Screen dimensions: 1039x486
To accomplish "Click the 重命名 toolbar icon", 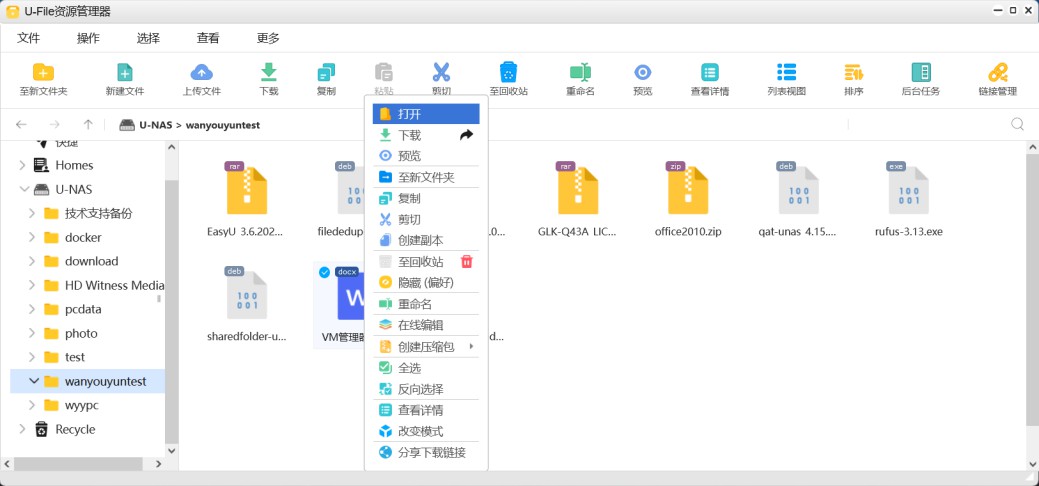I will [580, 72].
